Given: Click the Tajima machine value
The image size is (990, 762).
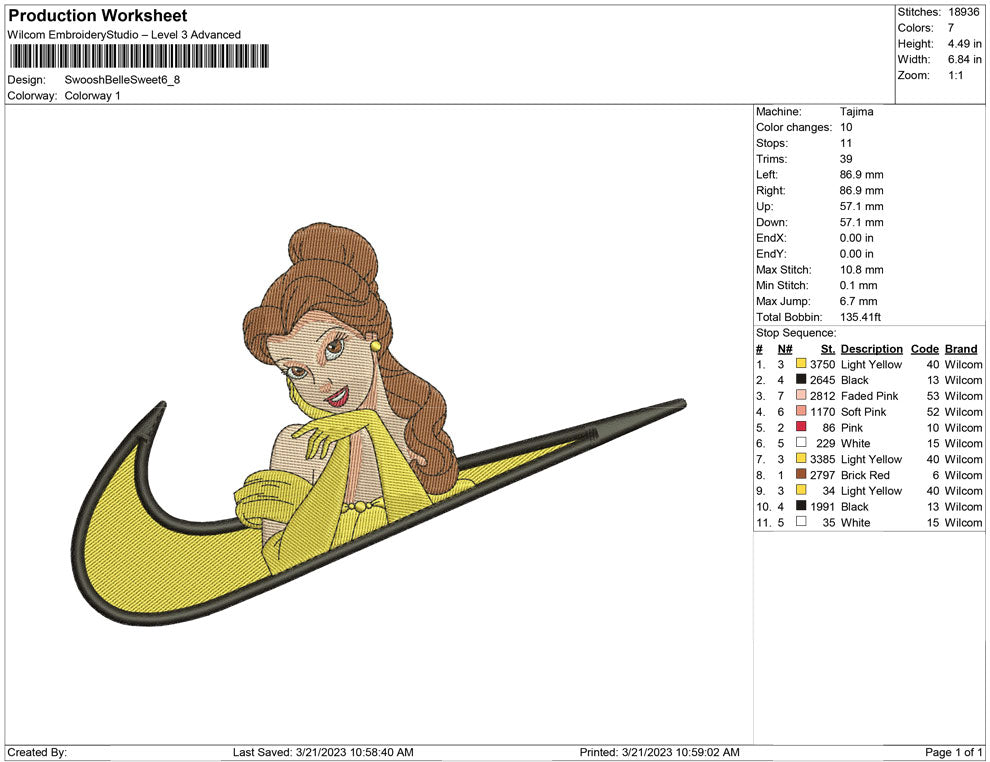Looking at the screenshot, I should (856, 112).
